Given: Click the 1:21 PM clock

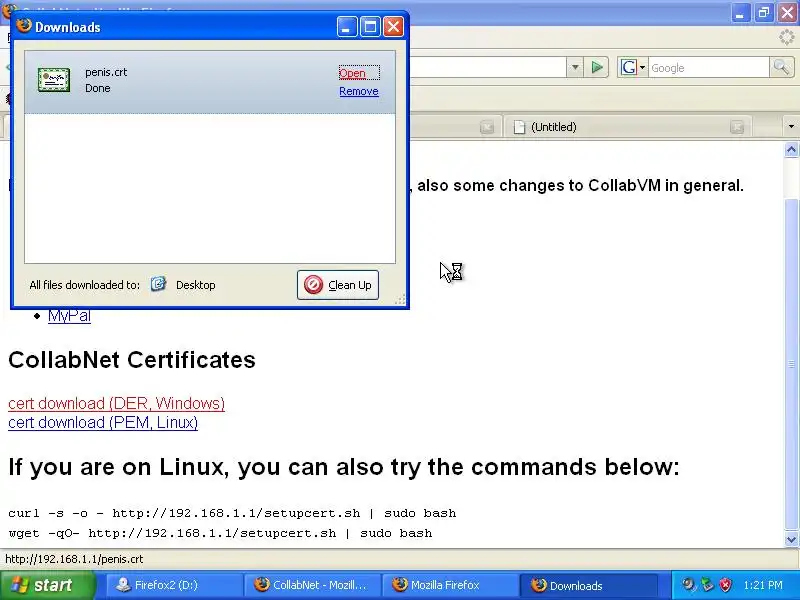Looking at the screenshot, I should (763, 585).
